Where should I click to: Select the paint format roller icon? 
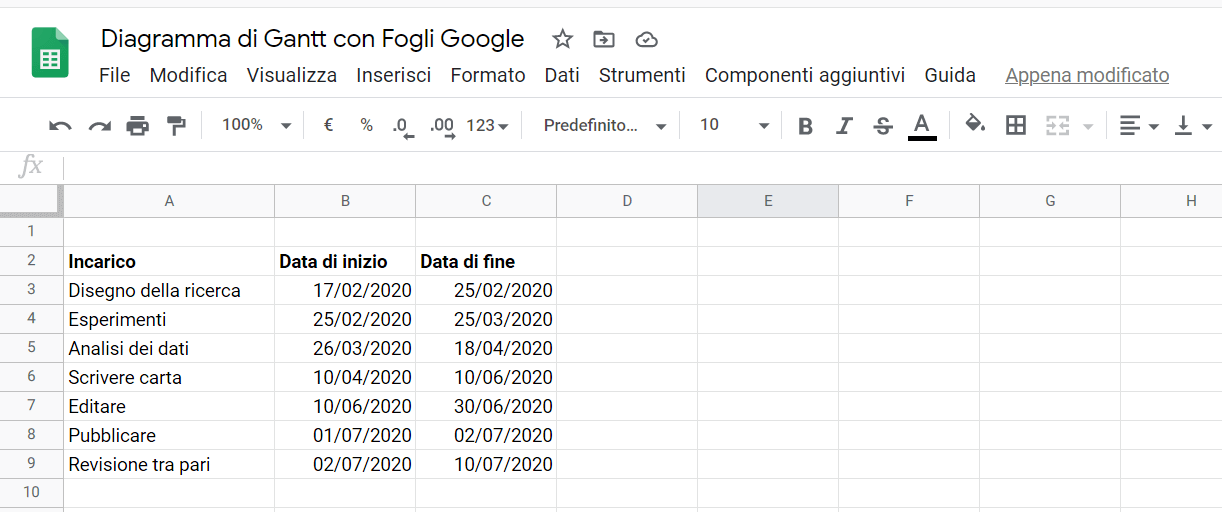tap(176, 125)
